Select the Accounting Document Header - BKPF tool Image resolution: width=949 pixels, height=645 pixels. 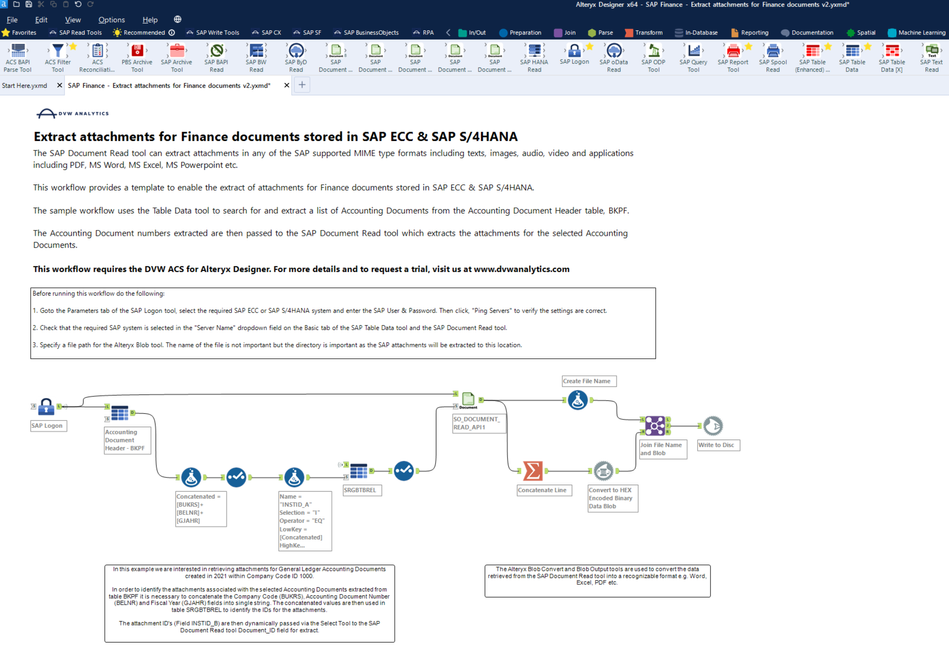pyautogui.click(x=119, y=412)
